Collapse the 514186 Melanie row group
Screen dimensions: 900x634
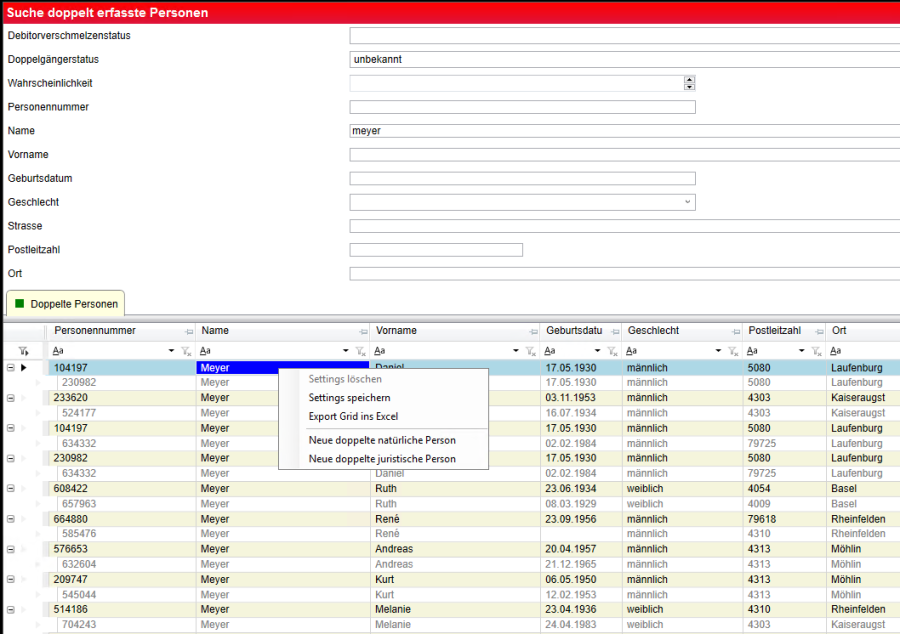10,610
